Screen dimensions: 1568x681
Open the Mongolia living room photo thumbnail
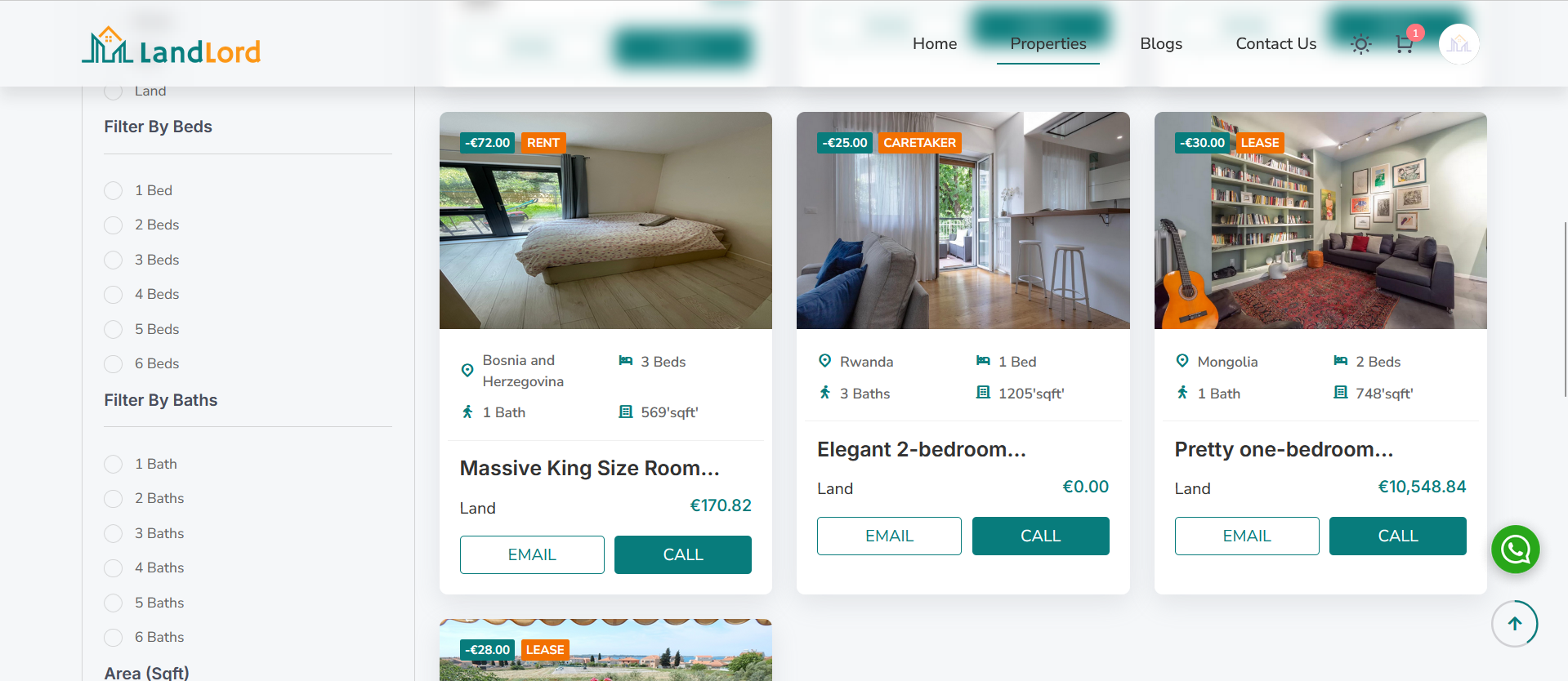(x=1320, y=220)
